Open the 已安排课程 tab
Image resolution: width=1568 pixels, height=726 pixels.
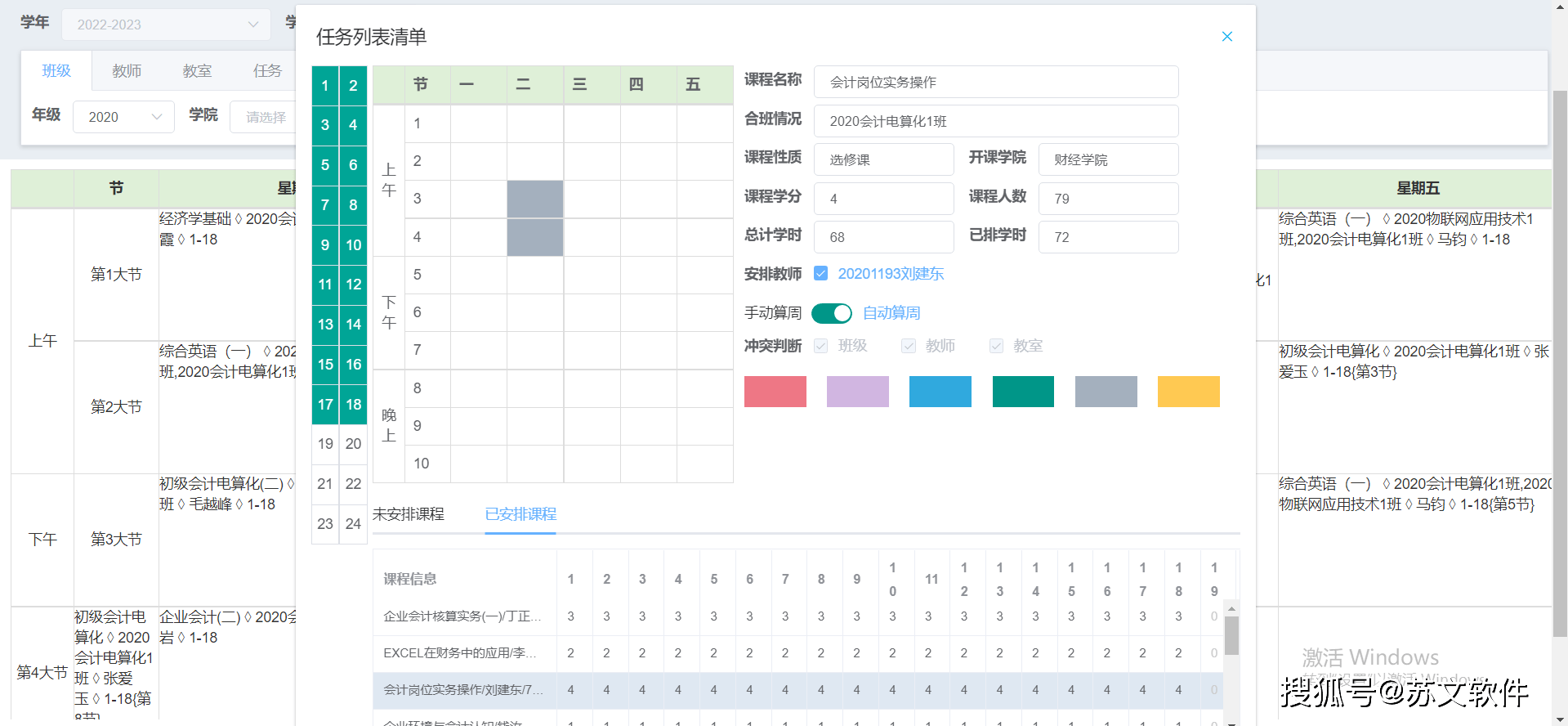coord(520,514)
